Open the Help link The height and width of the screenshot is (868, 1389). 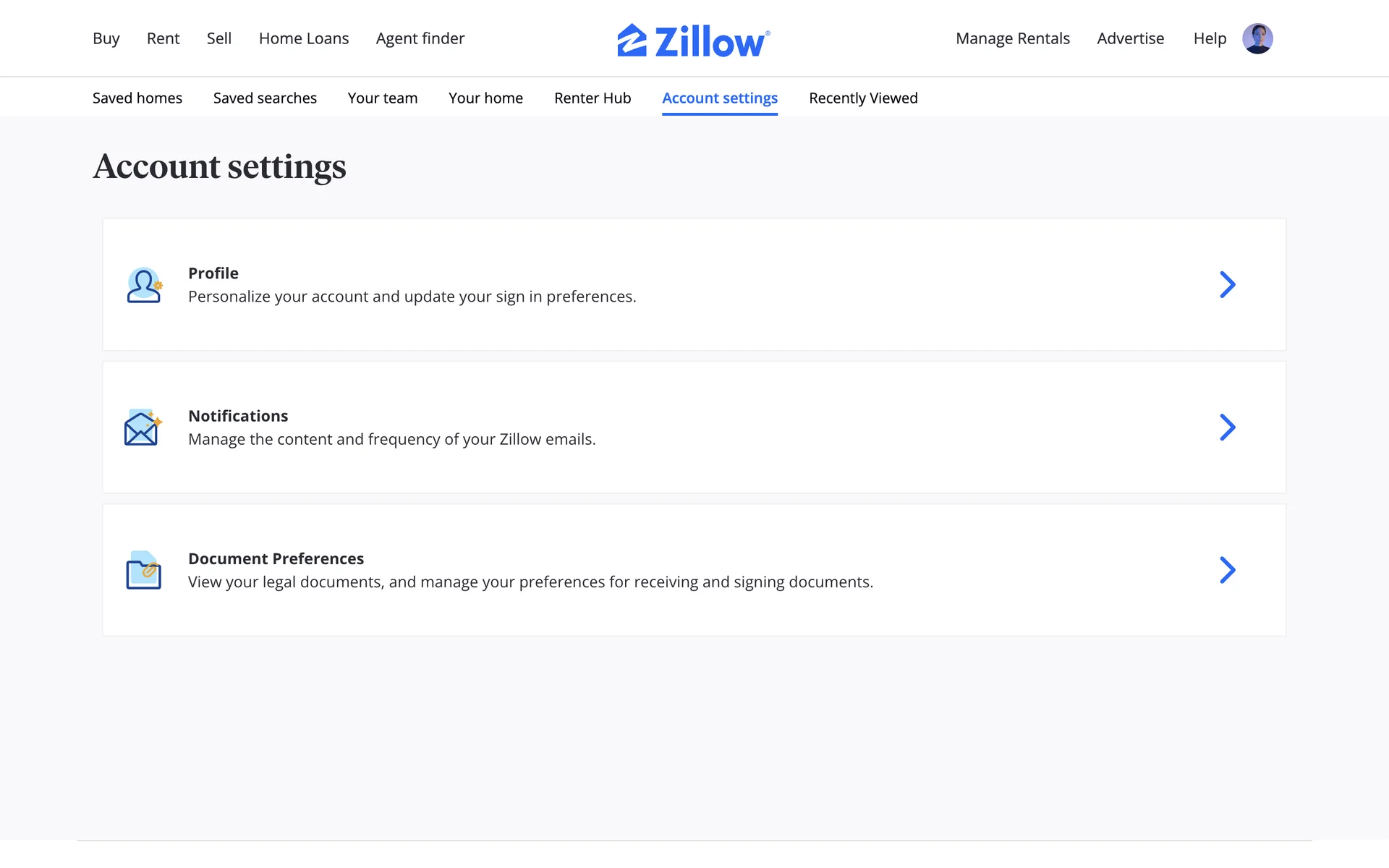tap(1210, 39)
